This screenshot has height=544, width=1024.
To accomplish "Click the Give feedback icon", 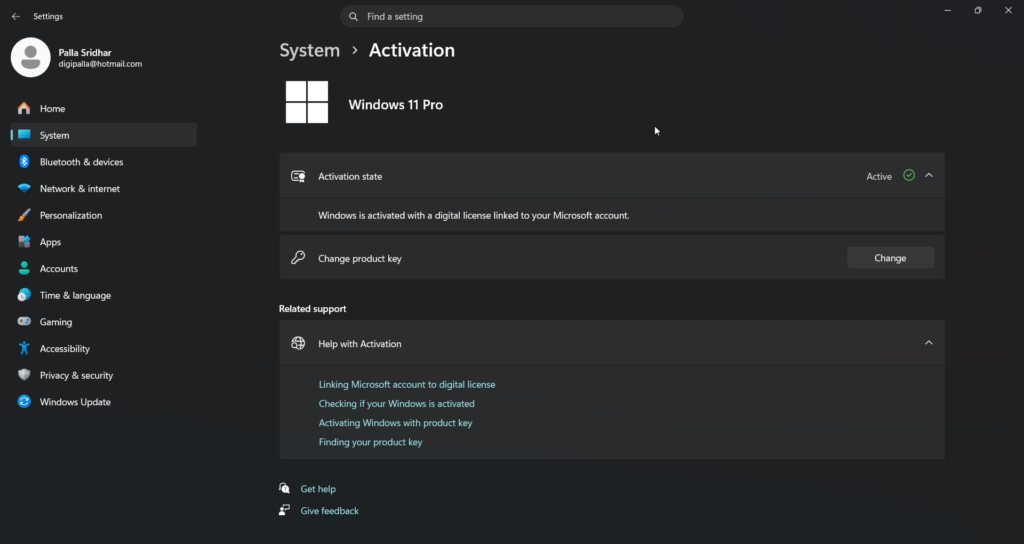I will tap(284, 510).
